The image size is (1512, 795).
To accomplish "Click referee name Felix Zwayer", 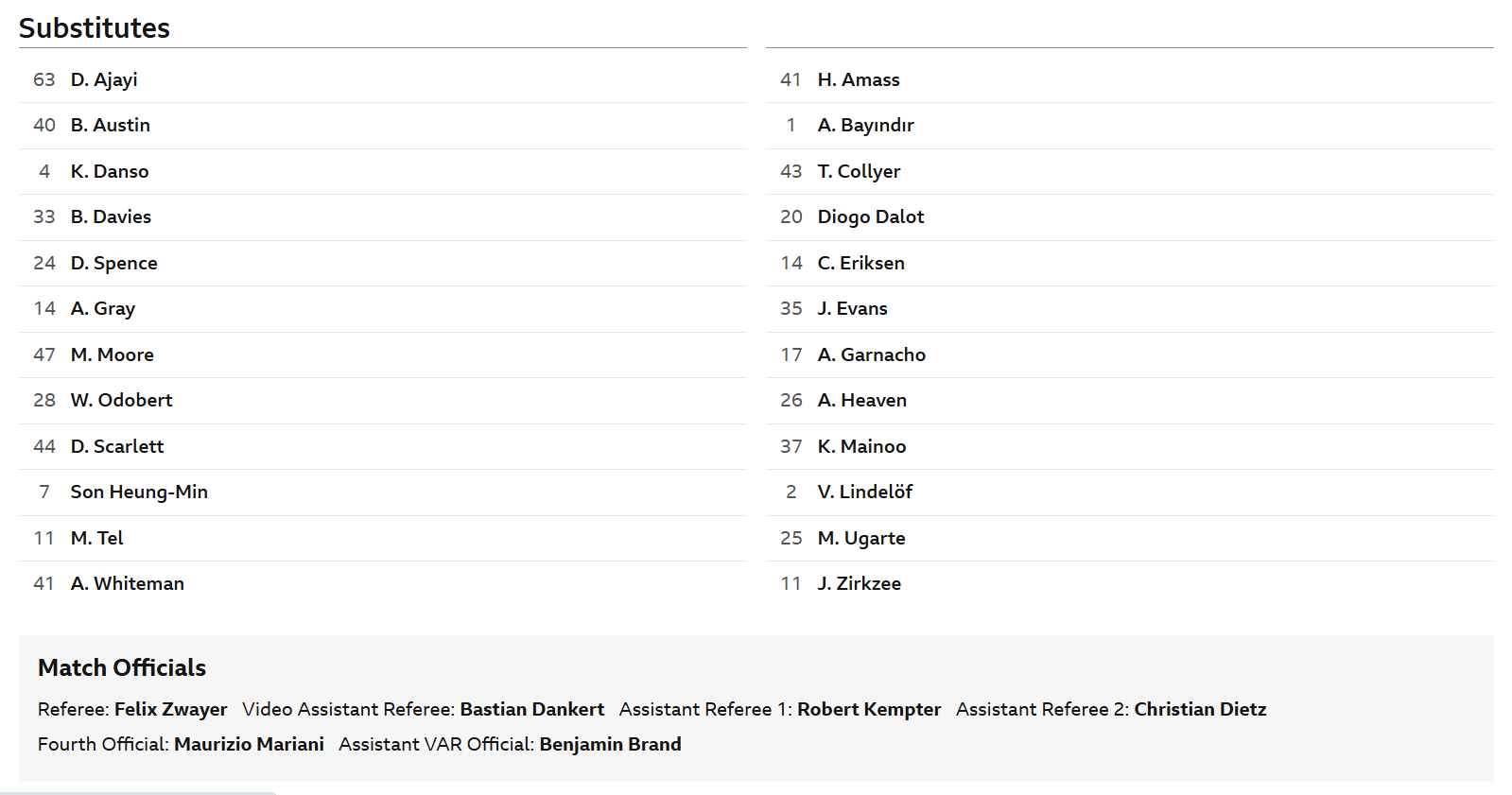I will point(170,709).
